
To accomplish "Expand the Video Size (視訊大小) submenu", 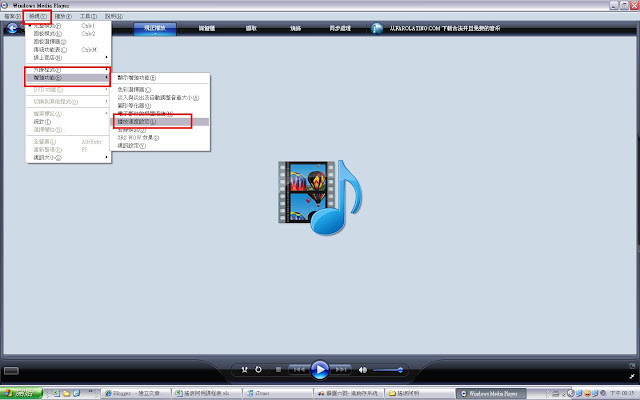I will tap(68, 158).
